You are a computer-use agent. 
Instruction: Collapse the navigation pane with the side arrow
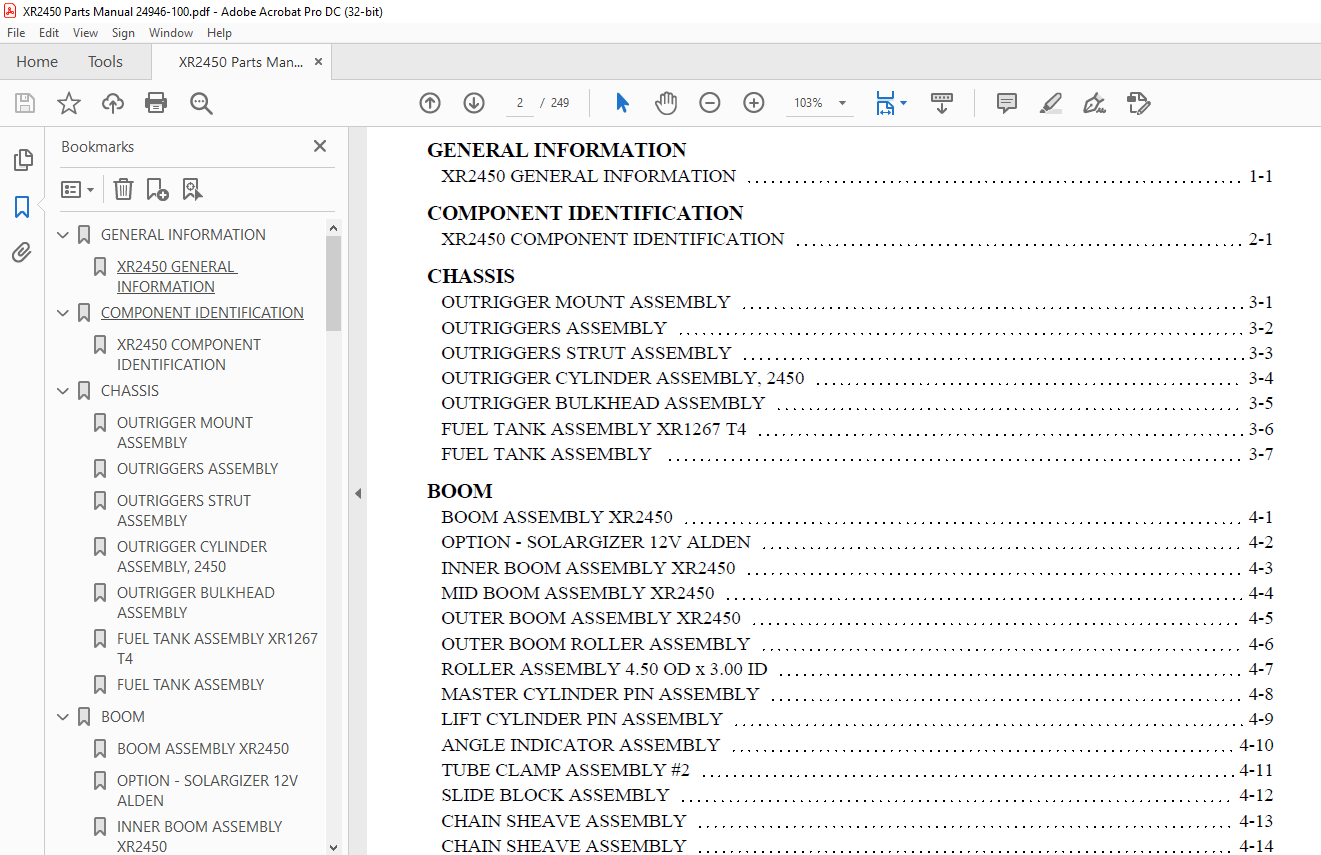coord(357,493)
